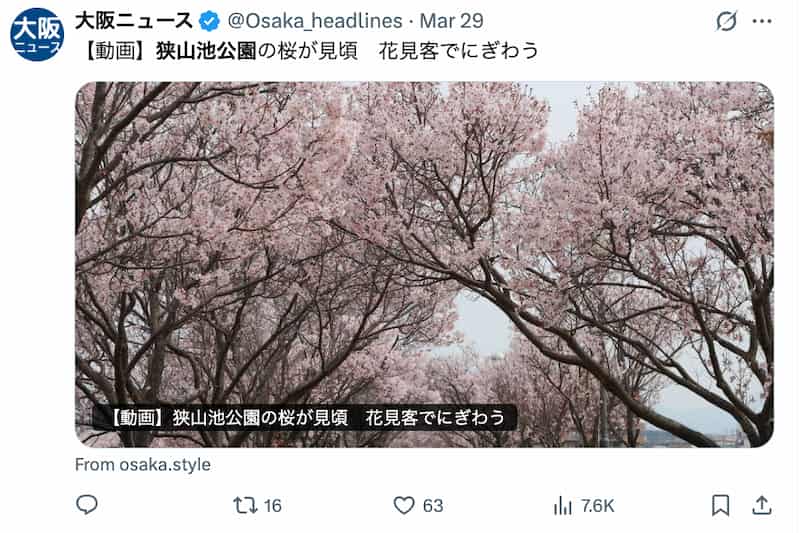Image resolution: width=800 pixels, height=533 pixels.
Task: Click the 16 repost count
Action: pyautogui.click(x=272, y=505)
